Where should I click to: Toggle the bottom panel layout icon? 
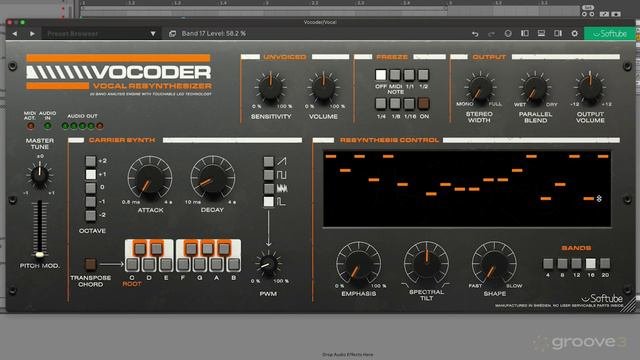click(541, 33)
